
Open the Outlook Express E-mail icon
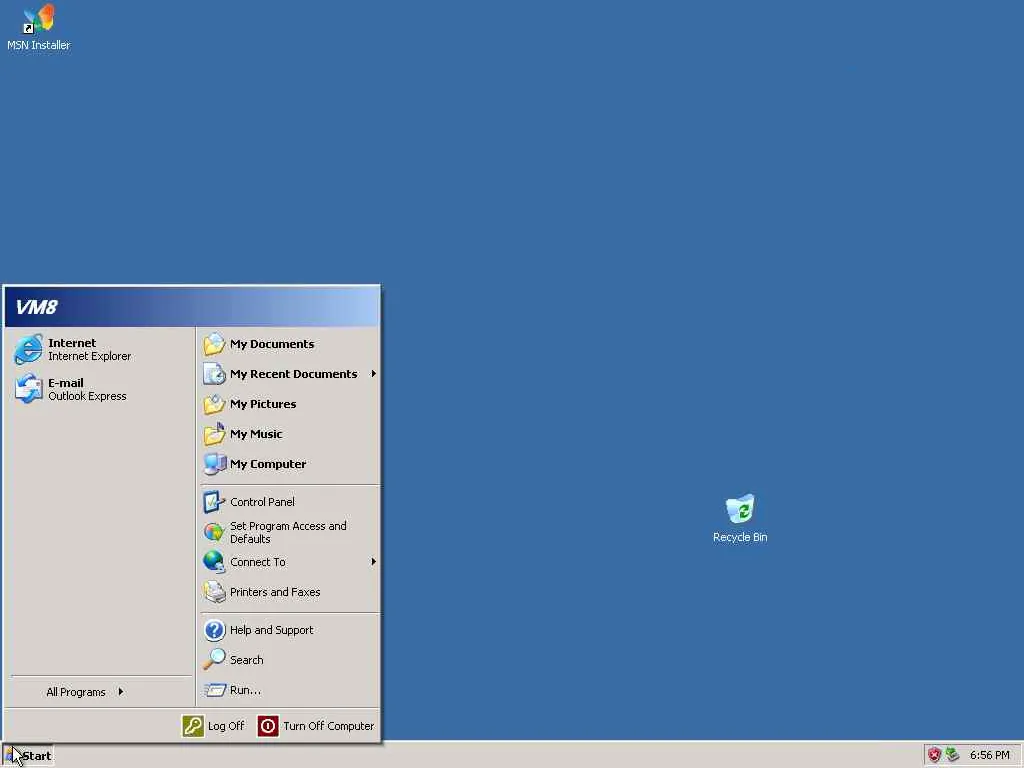pos(28,389)
